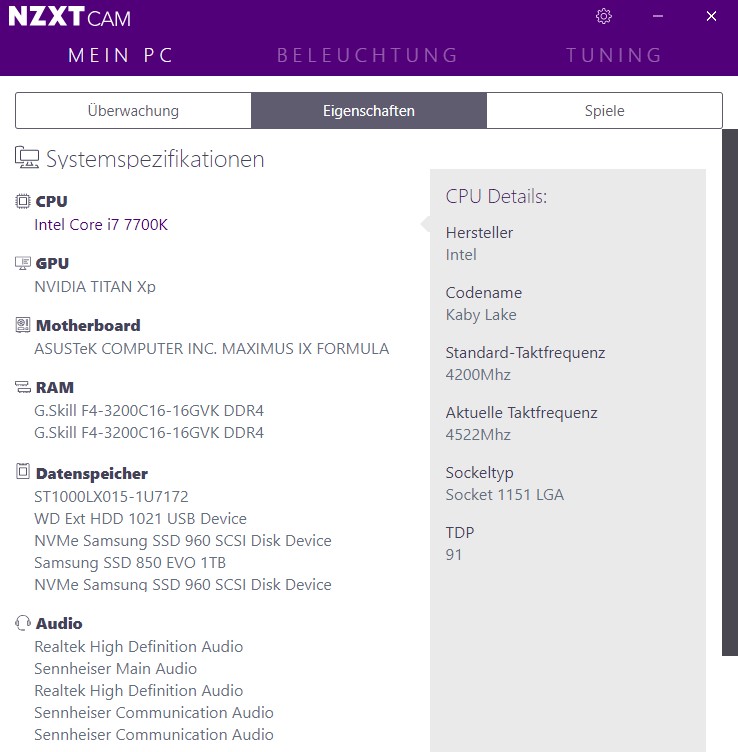Click the Systemspezifikationen monitor icon

pos(27,157)
